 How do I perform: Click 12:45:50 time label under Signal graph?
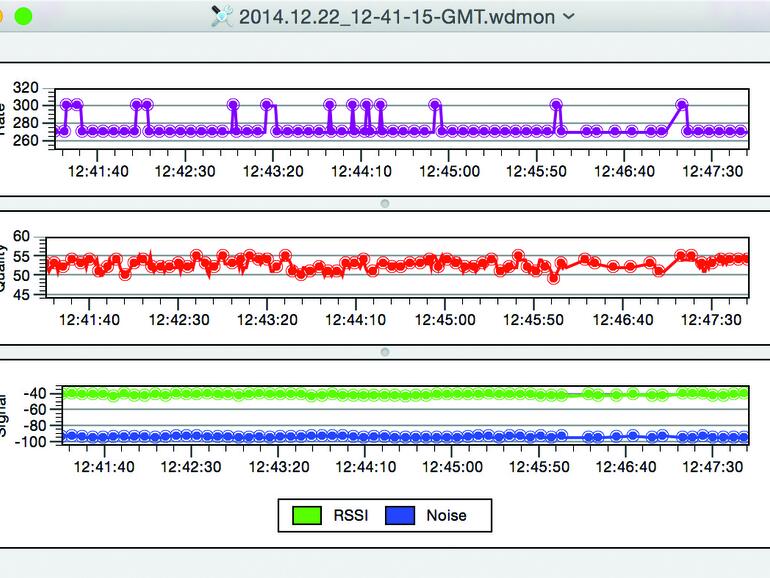(539, 467)
